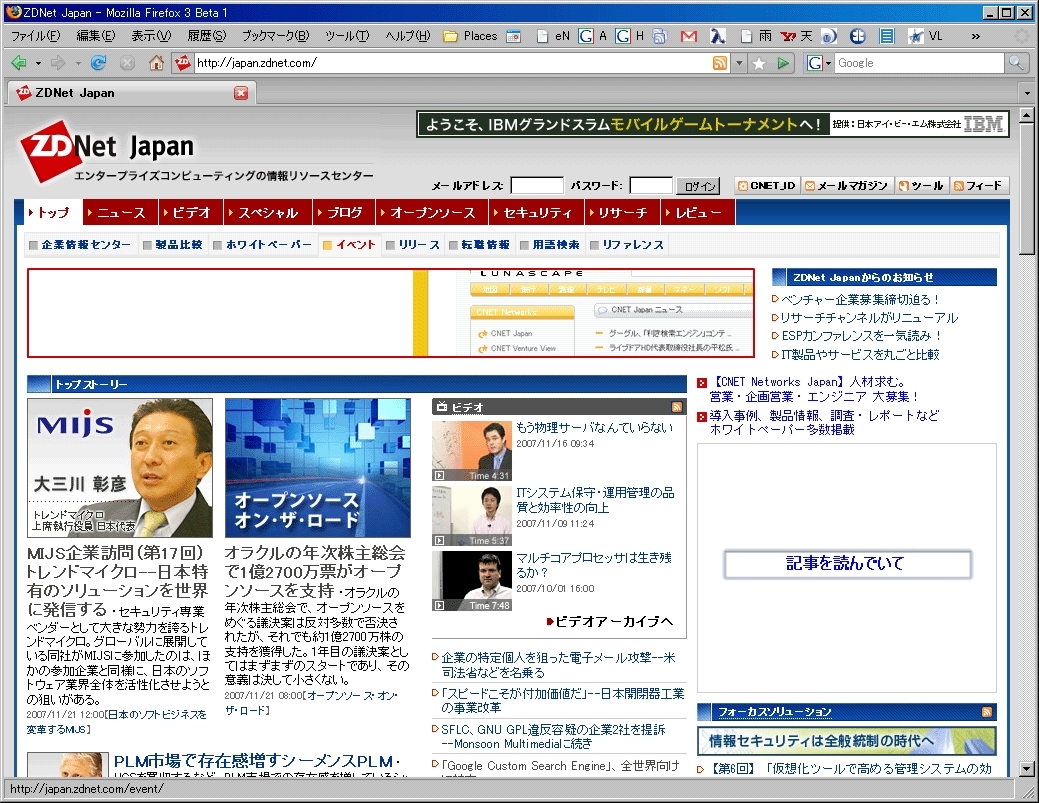Click the video section RSS icon
This screenshot has height=803, width=1039.
coord(676,407)
